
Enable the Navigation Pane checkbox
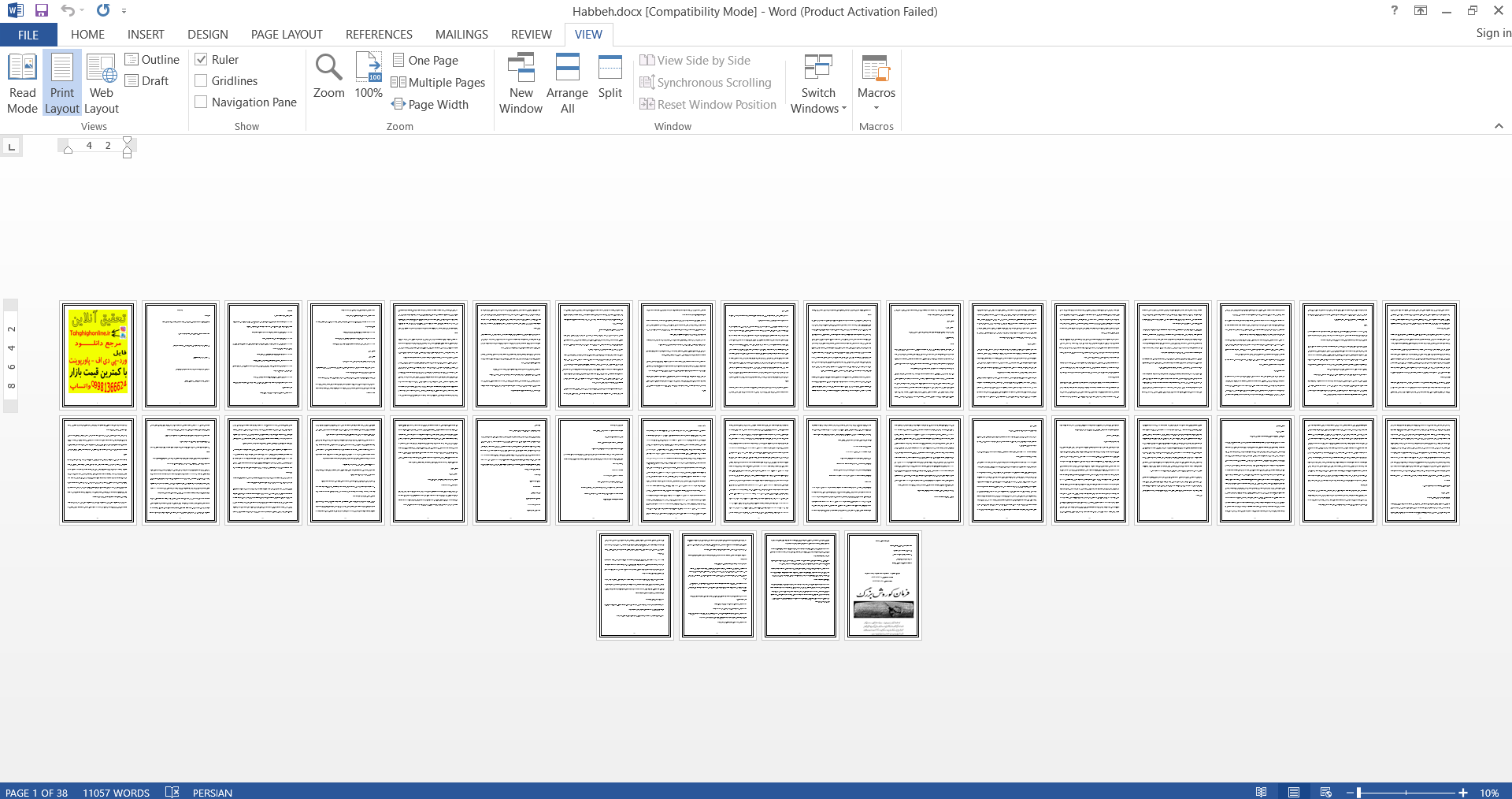(x=202, y=102)
